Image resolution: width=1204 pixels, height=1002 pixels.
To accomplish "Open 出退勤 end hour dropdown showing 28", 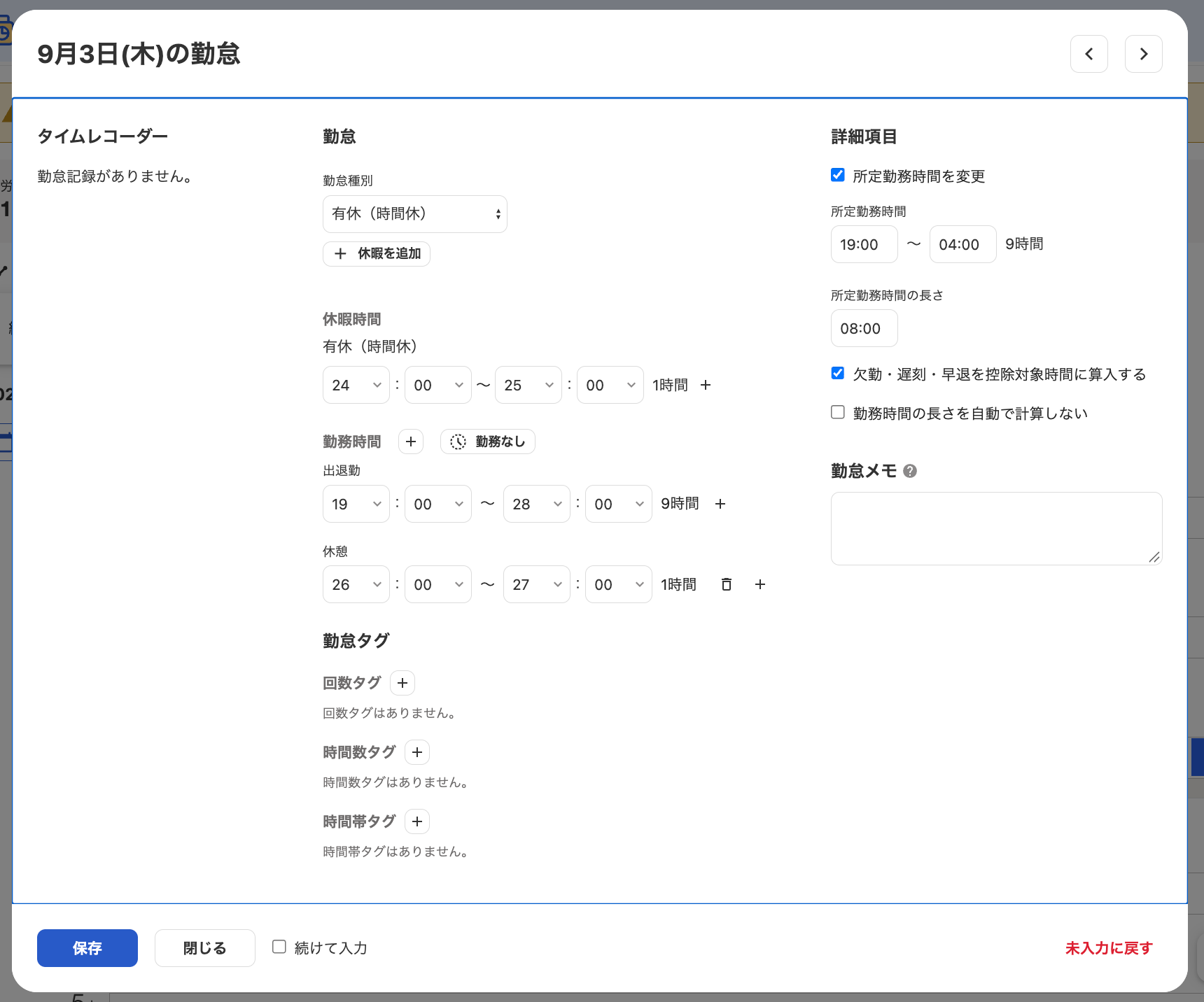I will (537, 504).
